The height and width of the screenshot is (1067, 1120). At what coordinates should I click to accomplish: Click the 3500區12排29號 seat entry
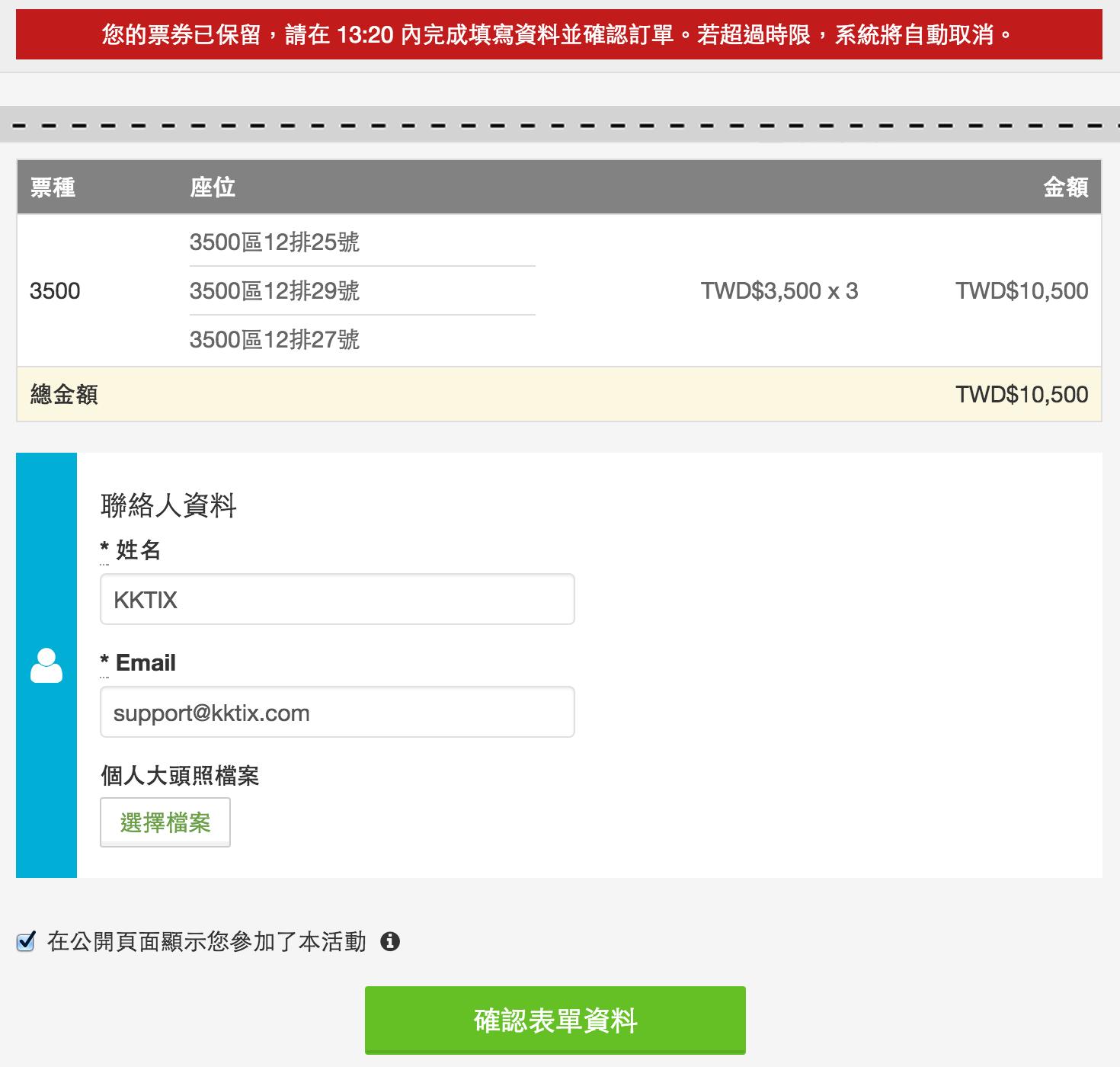[277, 290]
